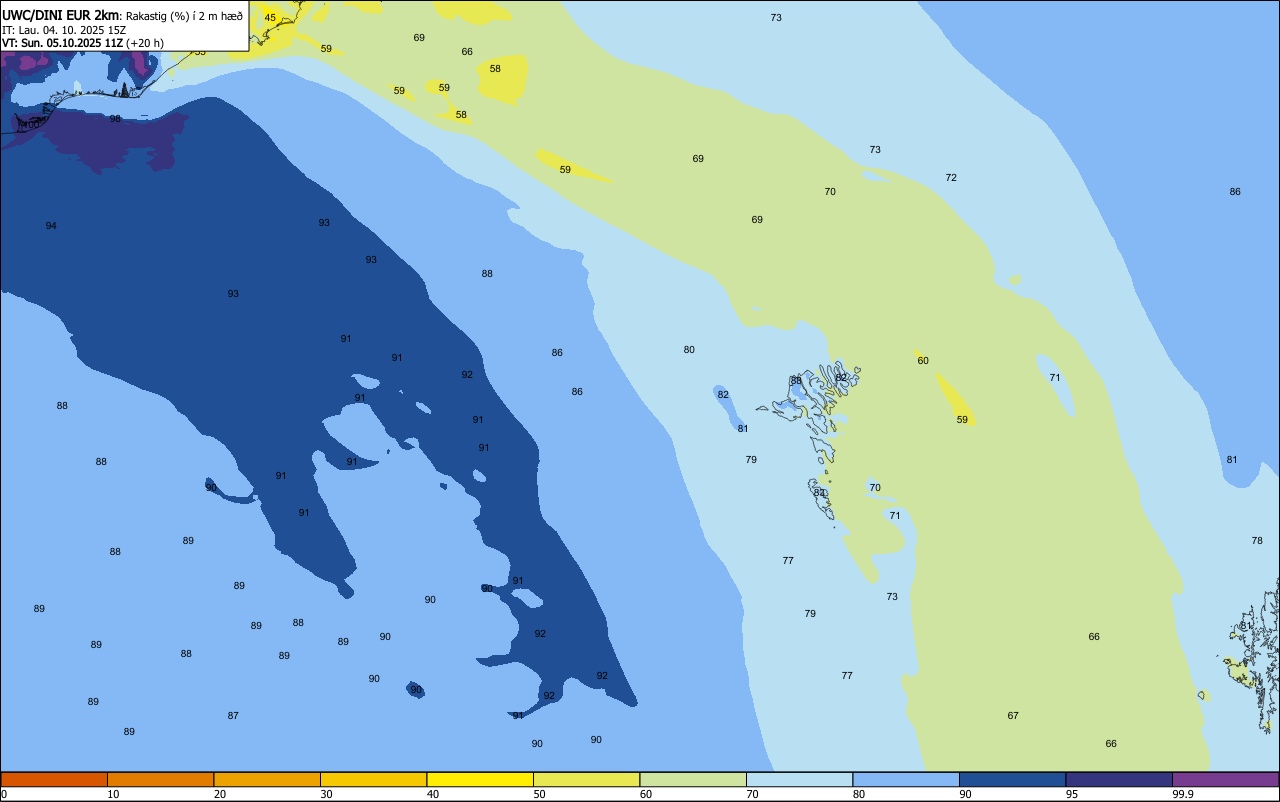
Task: Click the legend swatch for 80 to 90 percent
Action: click(x=906, y=779)
